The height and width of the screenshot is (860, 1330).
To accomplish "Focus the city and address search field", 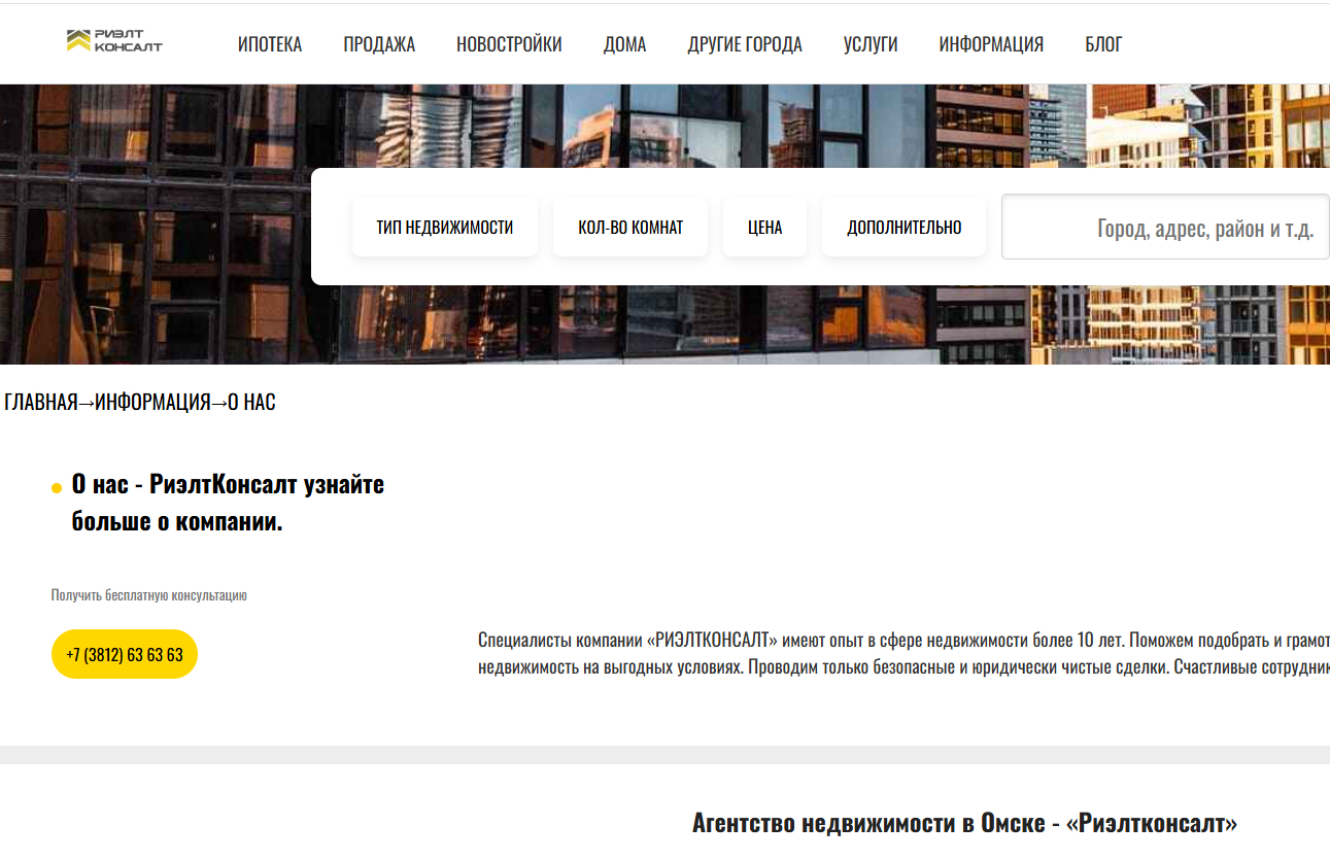I will tap(1165, 229).
